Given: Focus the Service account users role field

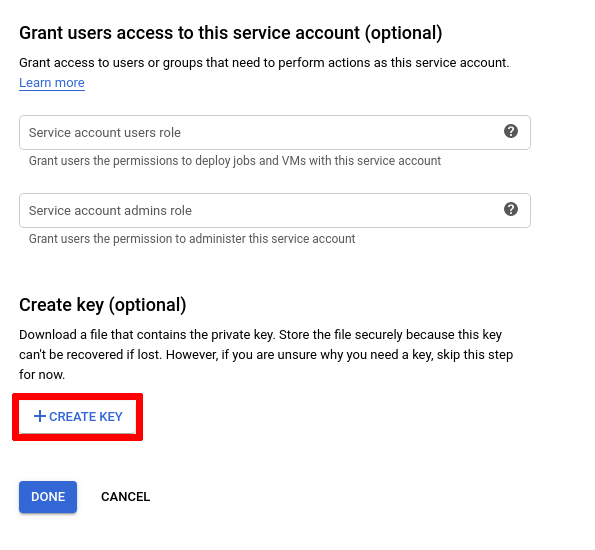Looking at the screenshot, I should click(x=275, y=132).
